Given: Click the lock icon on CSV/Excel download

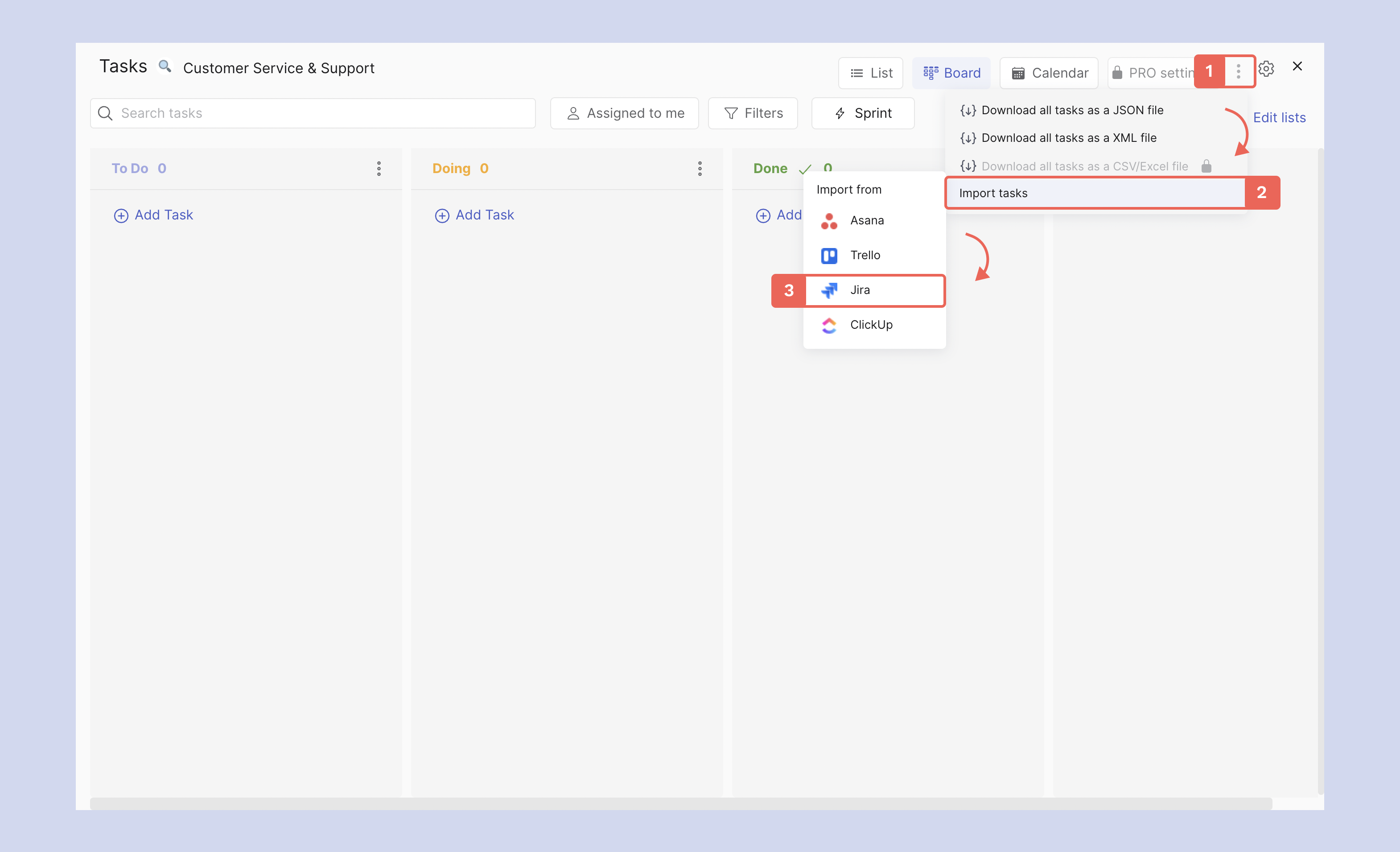Looking at the screenshot, I should [1206, 166].
